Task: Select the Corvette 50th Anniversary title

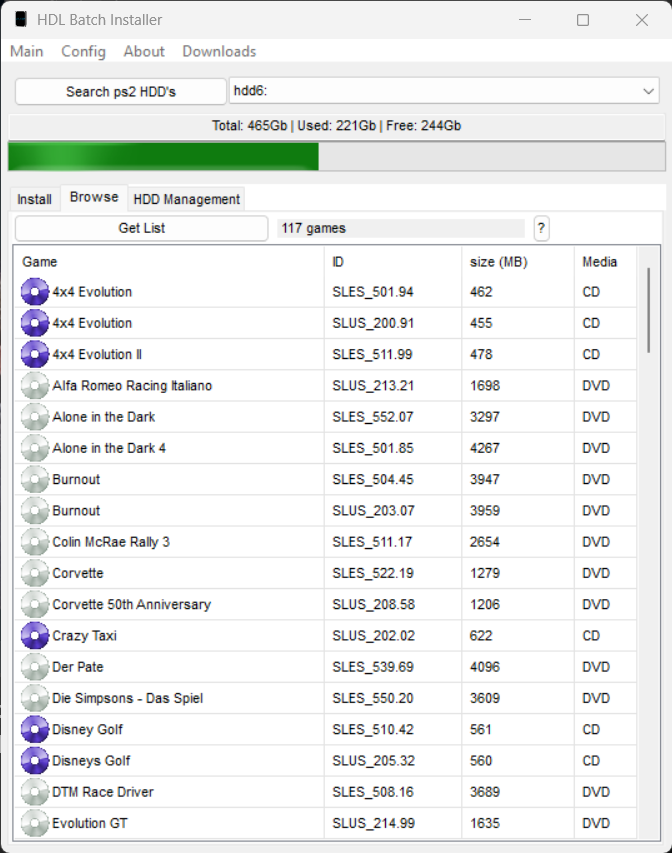Action: click(x=132, y=604)
